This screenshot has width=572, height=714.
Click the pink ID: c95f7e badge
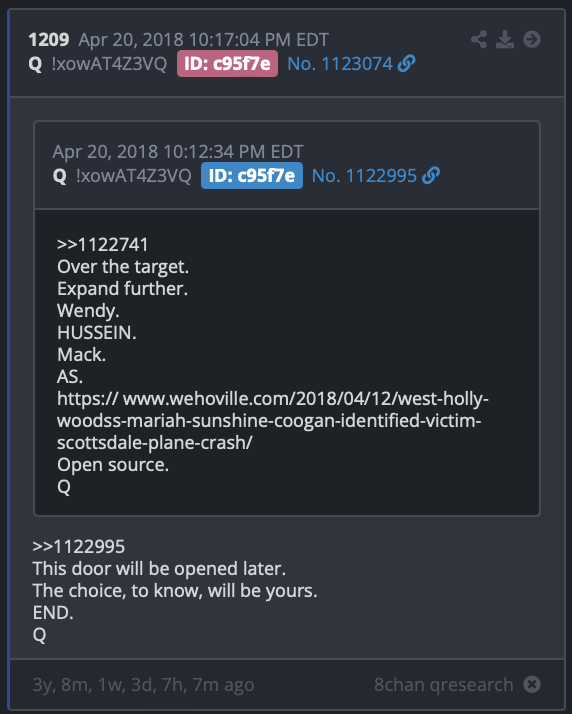[x=227, y=64]
